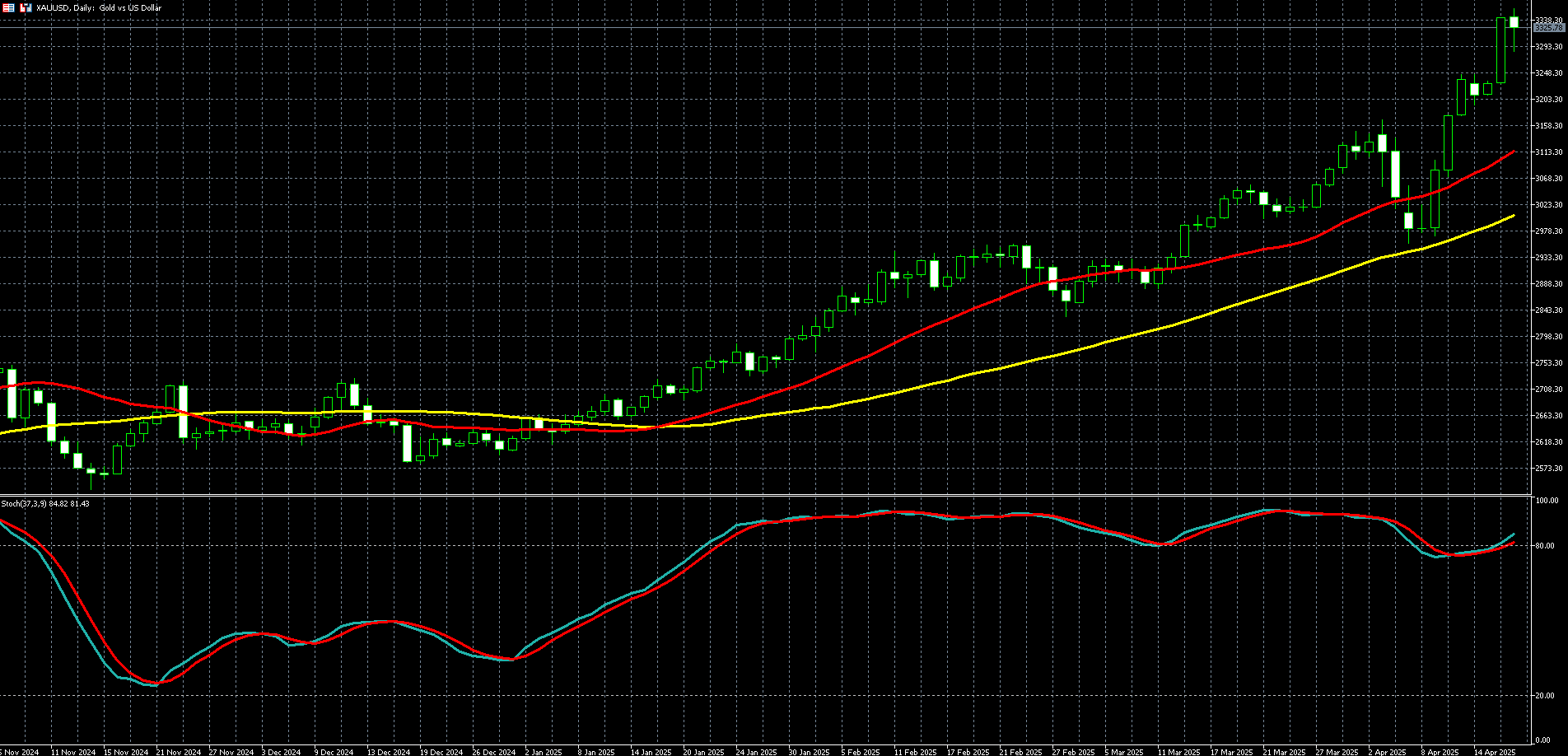Screen dimensions: 1568x756
Task: Click the 2798.30 price axis label
Action: point(1549,337)
